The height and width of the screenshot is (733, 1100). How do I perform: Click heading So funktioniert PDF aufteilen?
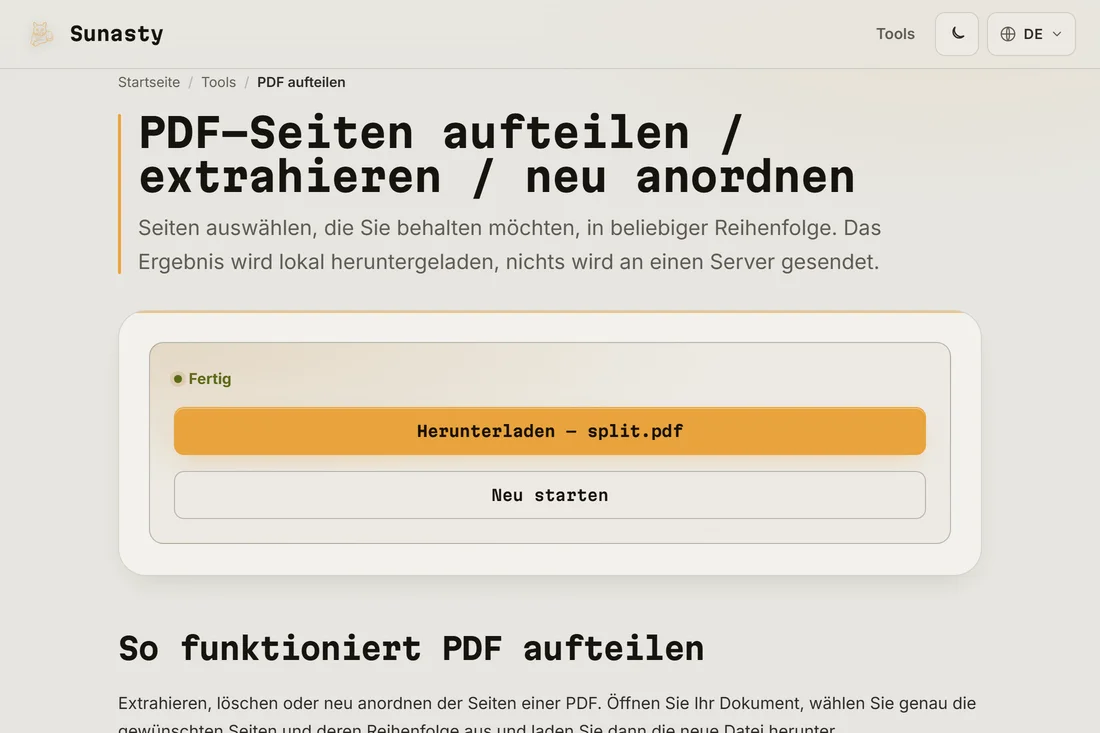(411, 648)
